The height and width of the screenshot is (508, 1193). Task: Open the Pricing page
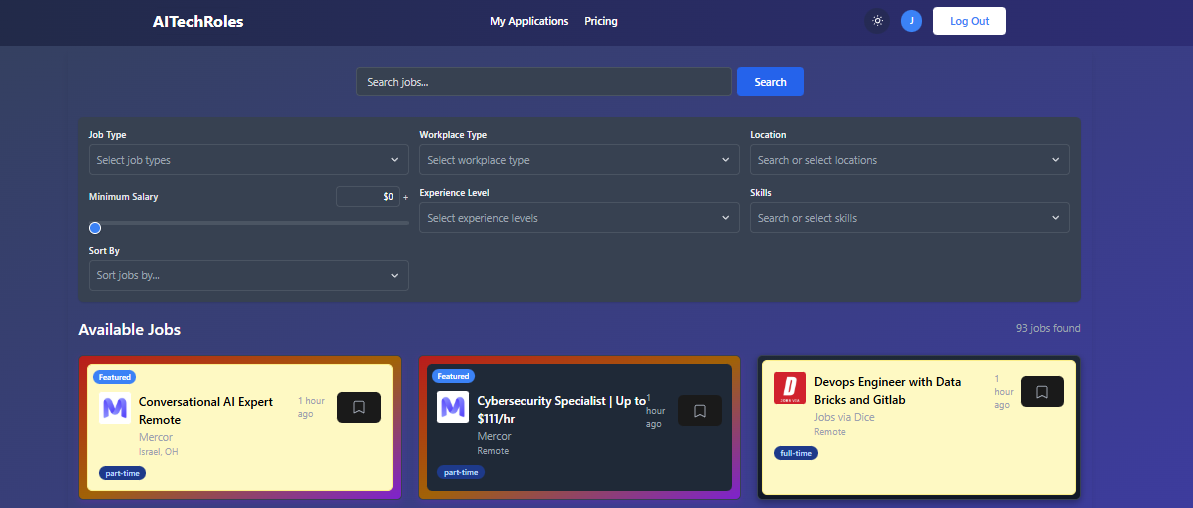[601, 21]
